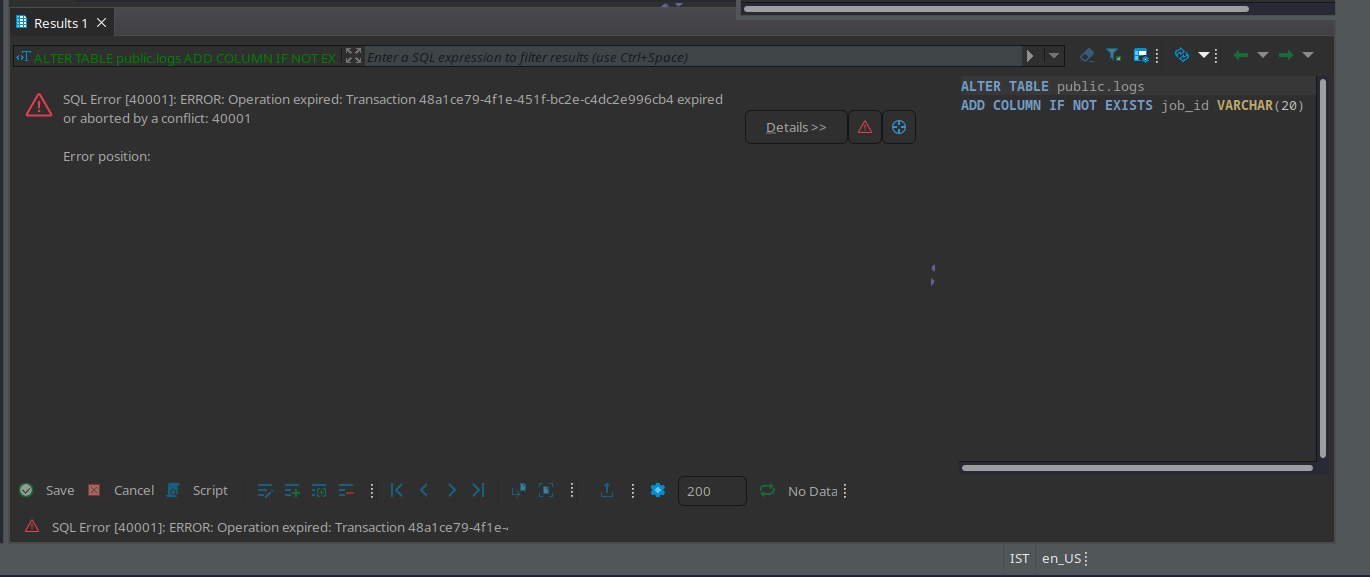Click the en_US locale indicator

coord(1061,558)
